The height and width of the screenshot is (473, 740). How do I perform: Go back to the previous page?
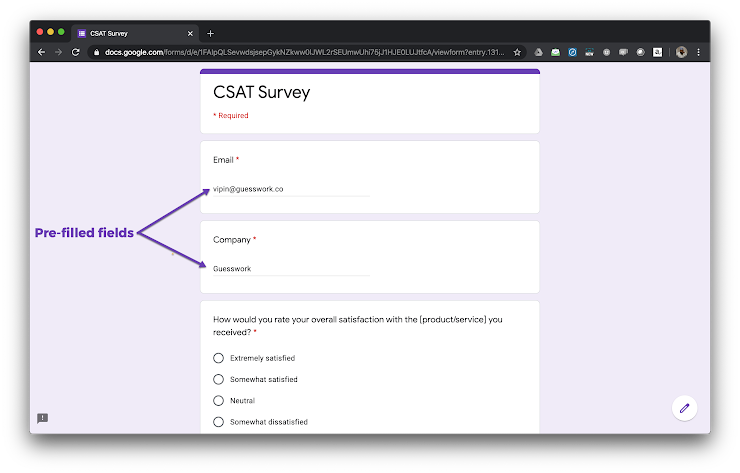[41, 52]
